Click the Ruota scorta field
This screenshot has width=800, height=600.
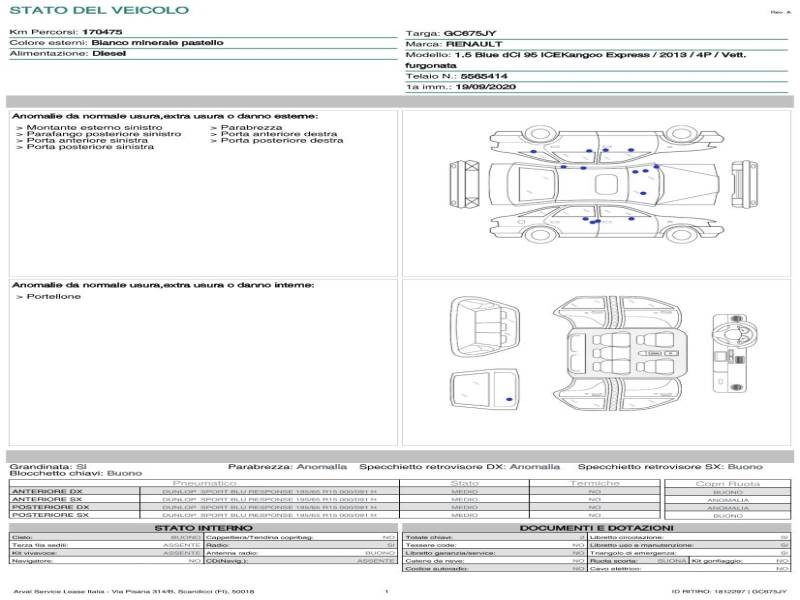click(x=638, y=561)
